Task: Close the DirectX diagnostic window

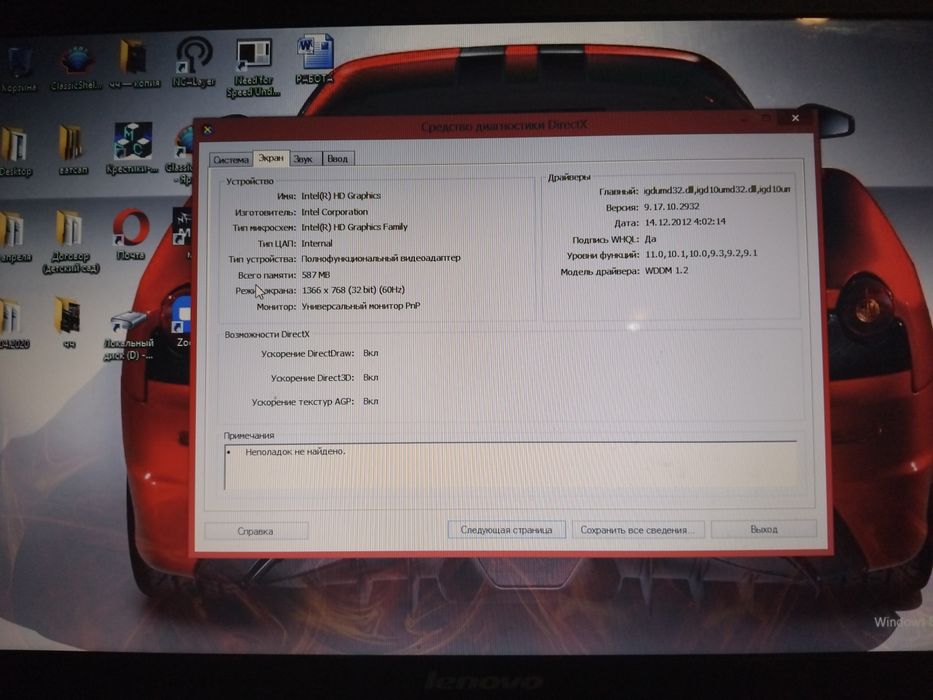Action: (x=796, y=118)
